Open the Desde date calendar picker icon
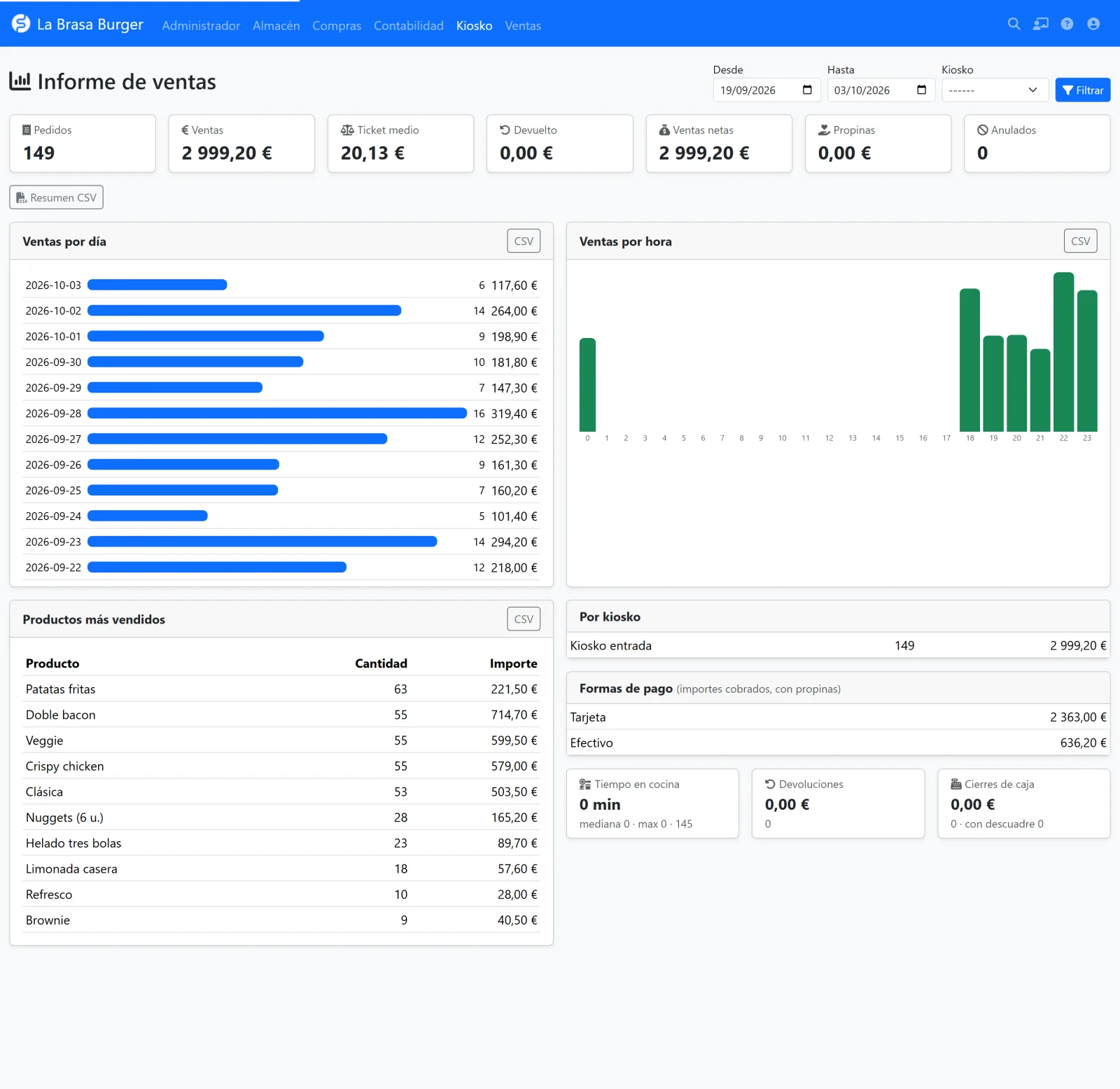 tap(807, 90)
